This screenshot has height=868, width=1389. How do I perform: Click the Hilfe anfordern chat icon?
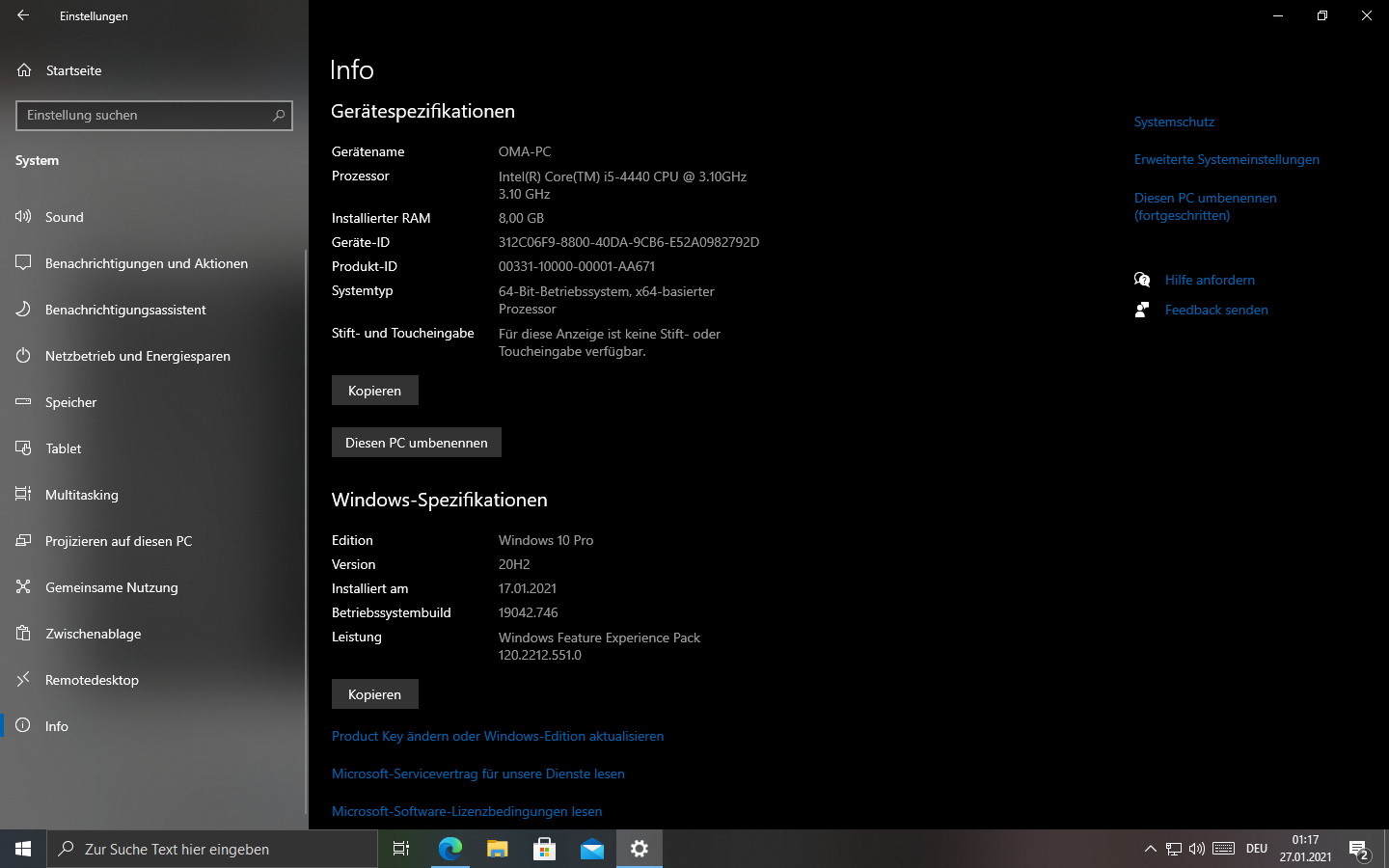(x=1142, y=280)
